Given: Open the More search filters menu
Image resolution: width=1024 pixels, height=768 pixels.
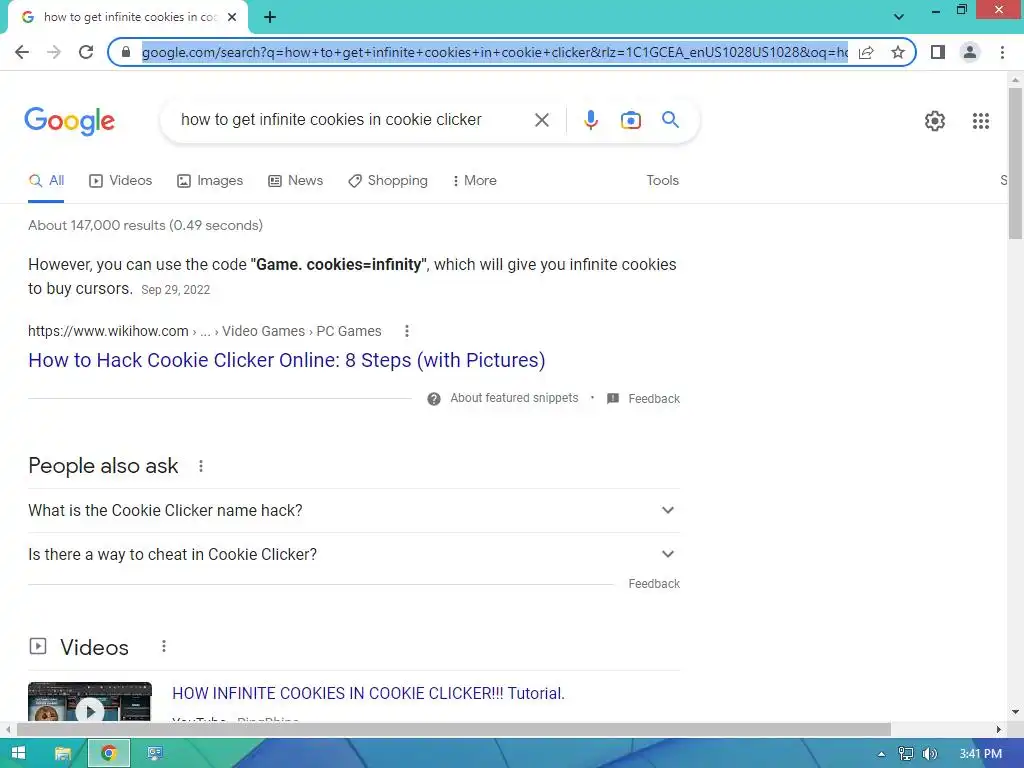Looking at the screenshot, I should [475, 181].
